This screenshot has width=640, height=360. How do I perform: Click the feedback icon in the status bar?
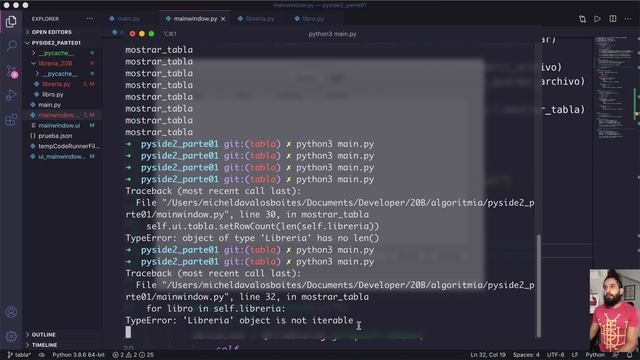(x=616, y=355)
